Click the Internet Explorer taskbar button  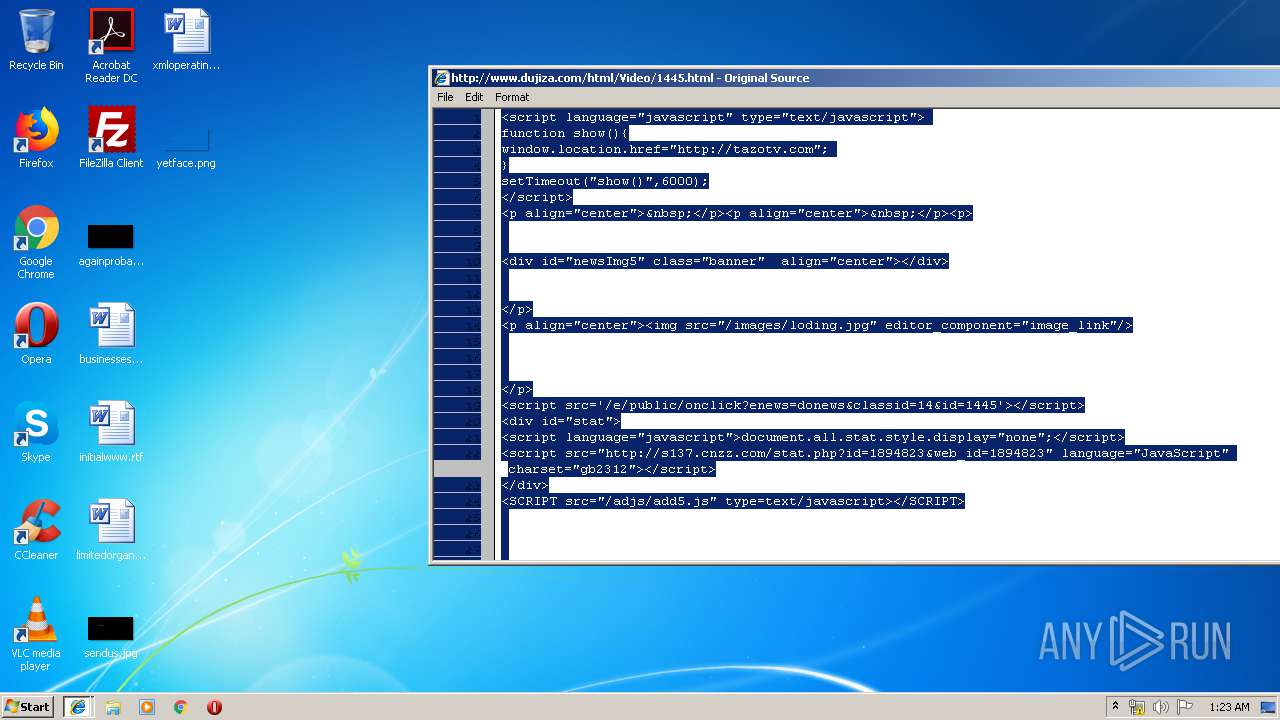coord(78,707)
